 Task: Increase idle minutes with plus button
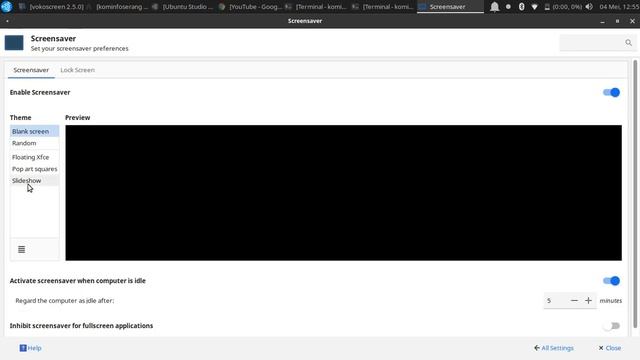point(588,300)
